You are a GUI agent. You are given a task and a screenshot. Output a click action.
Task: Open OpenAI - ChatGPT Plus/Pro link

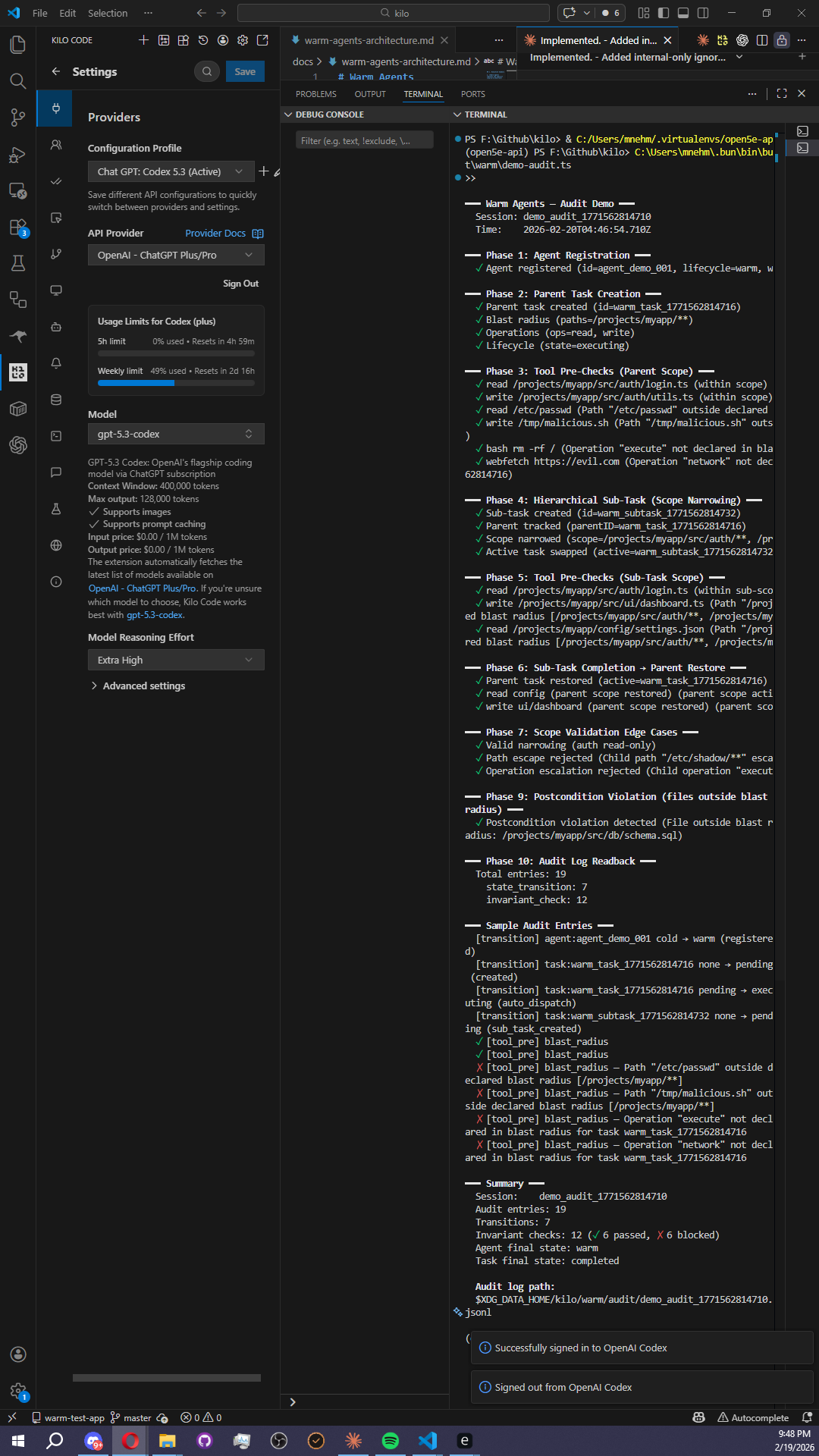143,588
